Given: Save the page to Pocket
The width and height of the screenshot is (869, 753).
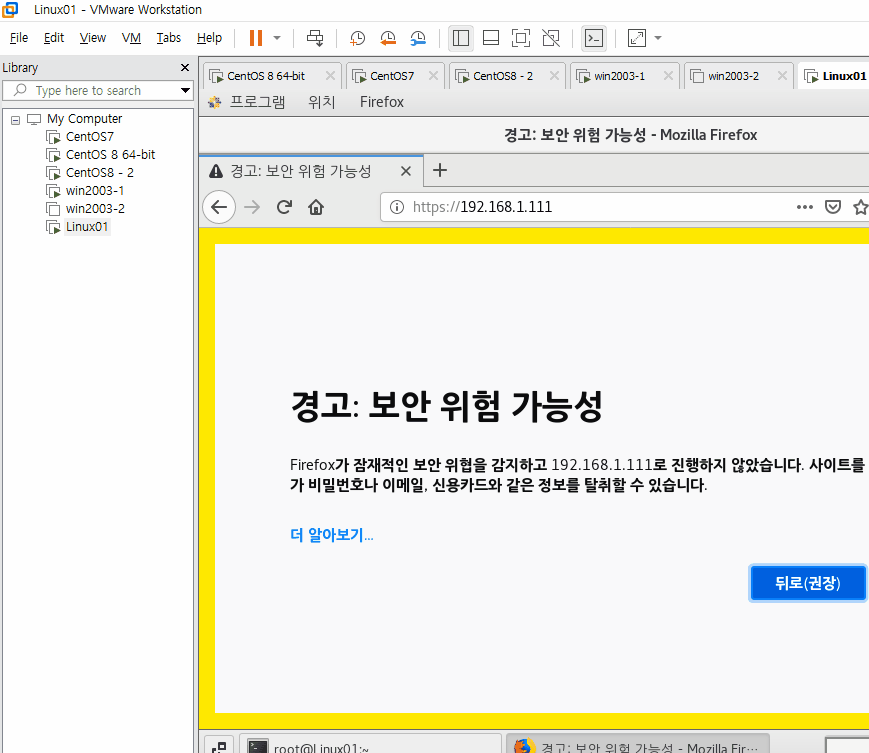Looking at the screenshot, I should point(833,207).
